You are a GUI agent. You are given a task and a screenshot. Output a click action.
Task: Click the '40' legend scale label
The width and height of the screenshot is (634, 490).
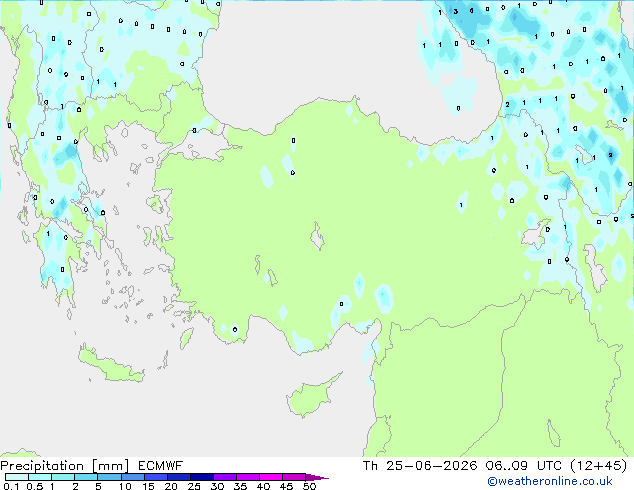point(263,486)
